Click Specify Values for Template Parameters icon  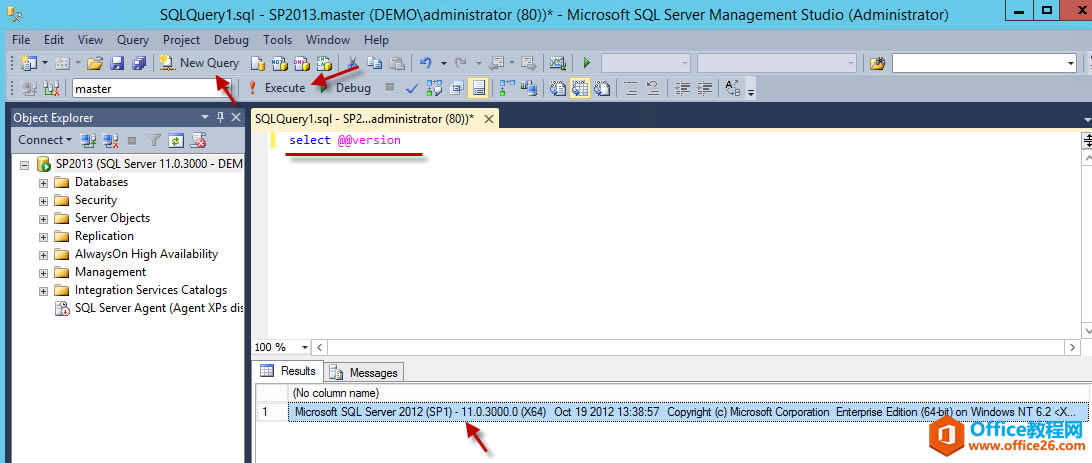pos(732,88)
